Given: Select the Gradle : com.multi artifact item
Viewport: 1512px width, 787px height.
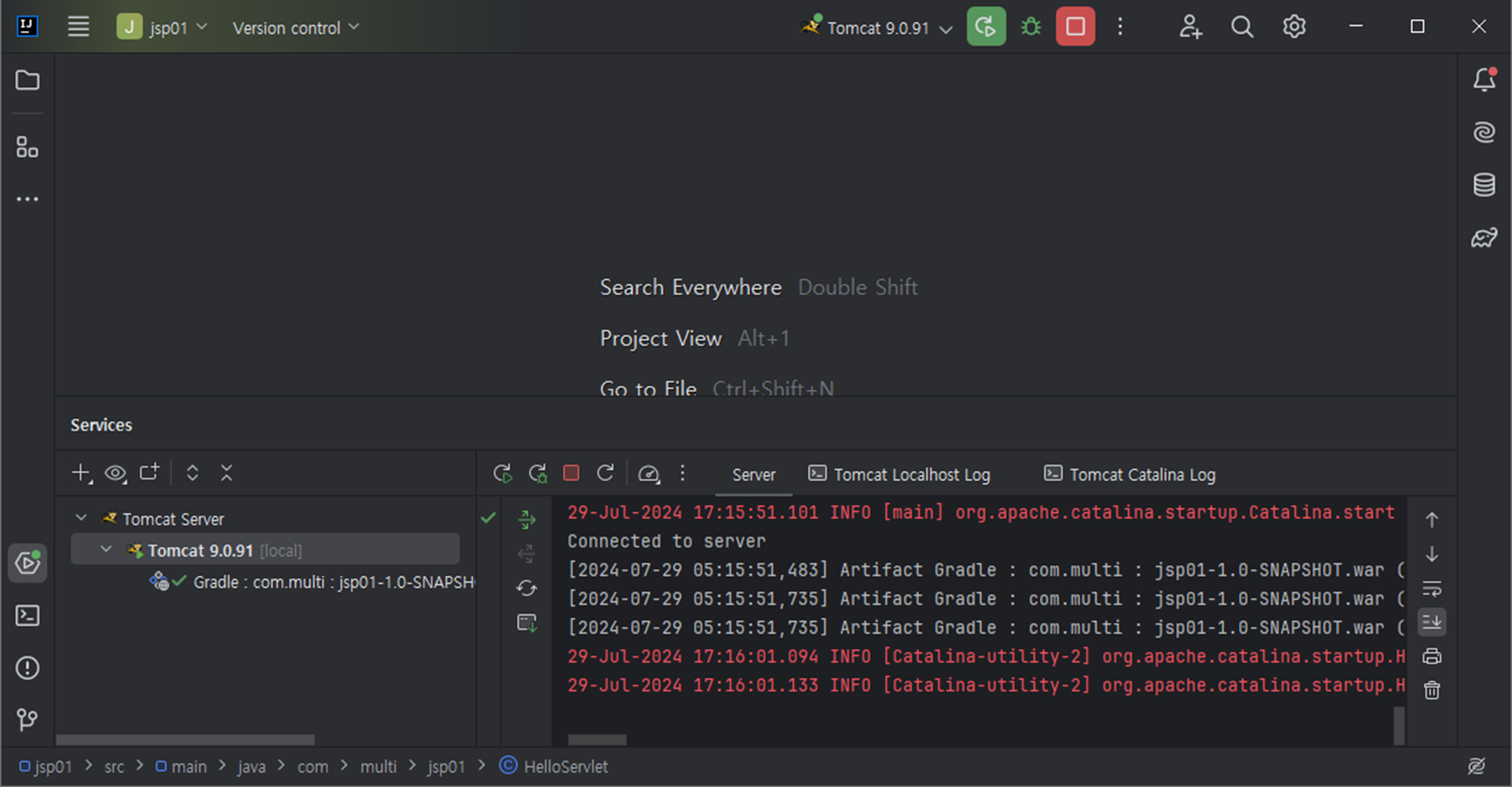Looking at the screenshot, I should (313, 582).
